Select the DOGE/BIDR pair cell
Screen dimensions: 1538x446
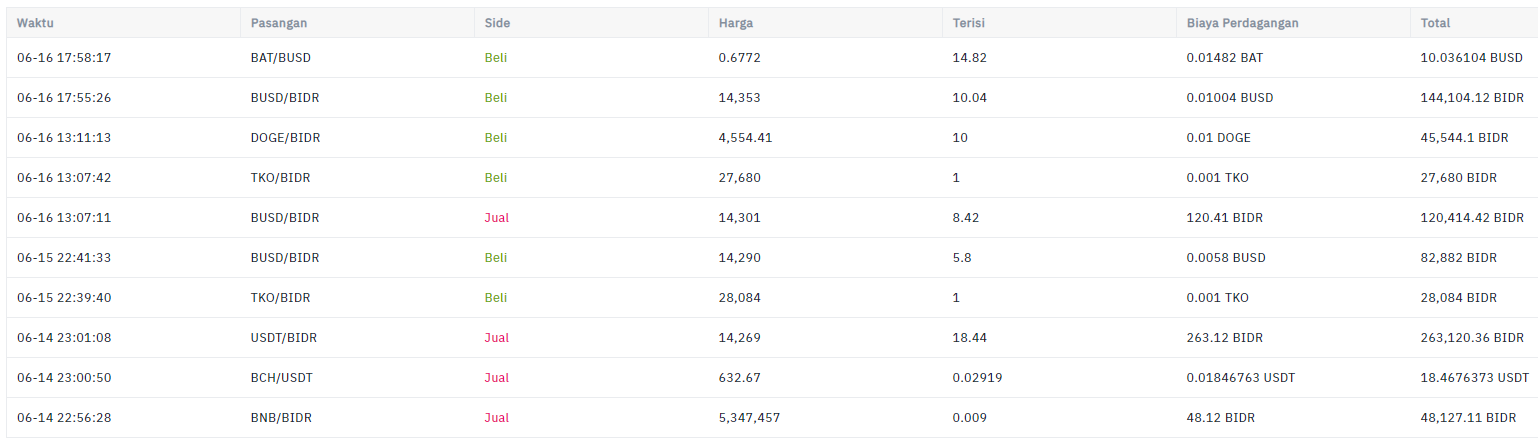tap(285, 138)
